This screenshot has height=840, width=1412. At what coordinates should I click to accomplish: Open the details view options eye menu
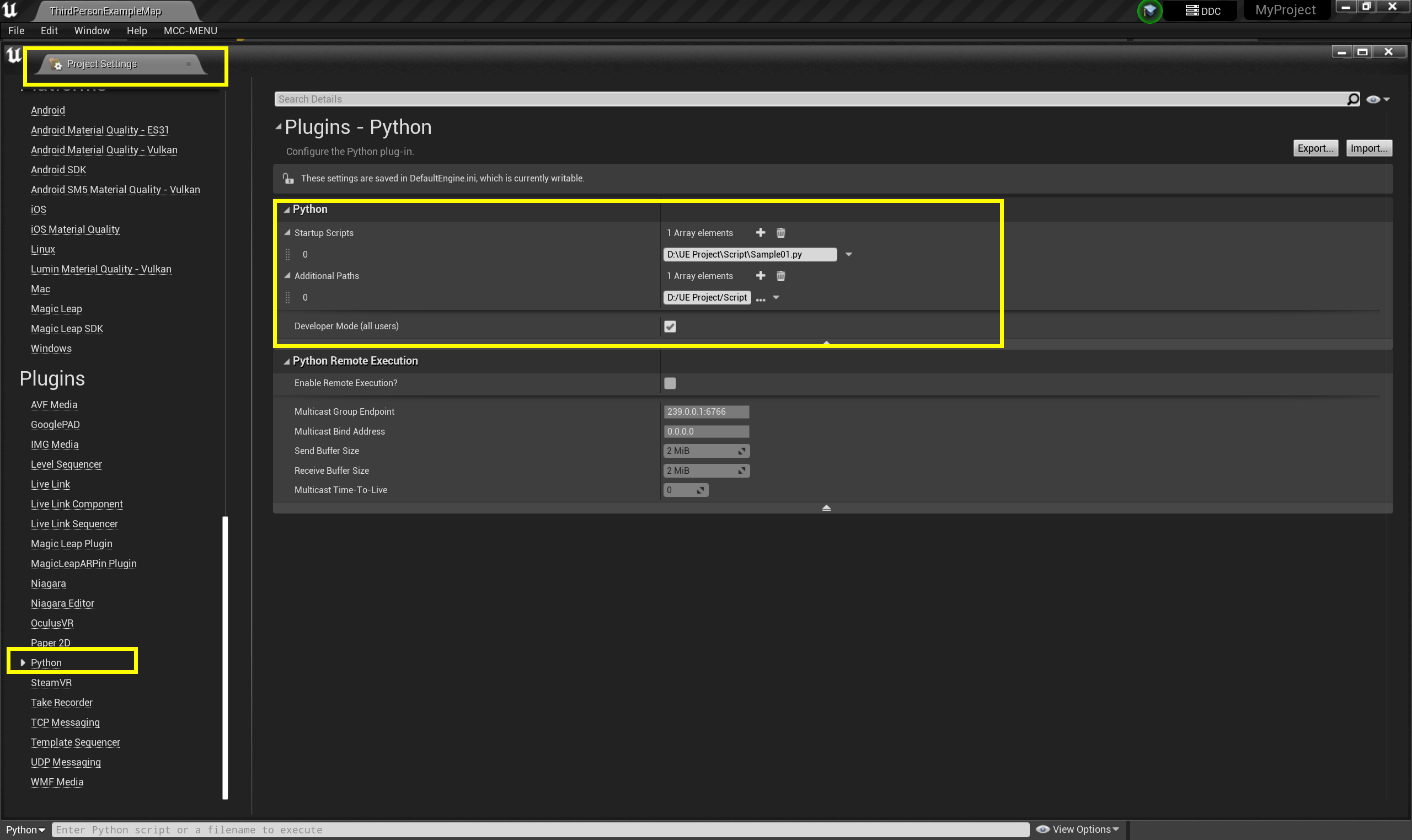tap(1377, 99)
